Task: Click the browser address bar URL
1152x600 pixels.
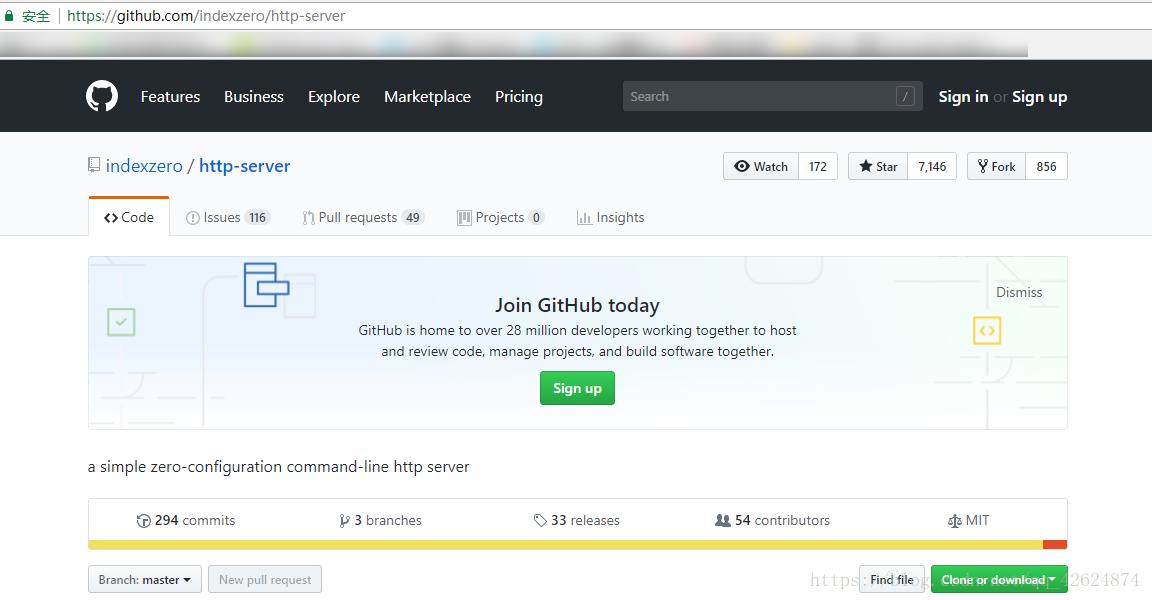Action: coord(206,15)
